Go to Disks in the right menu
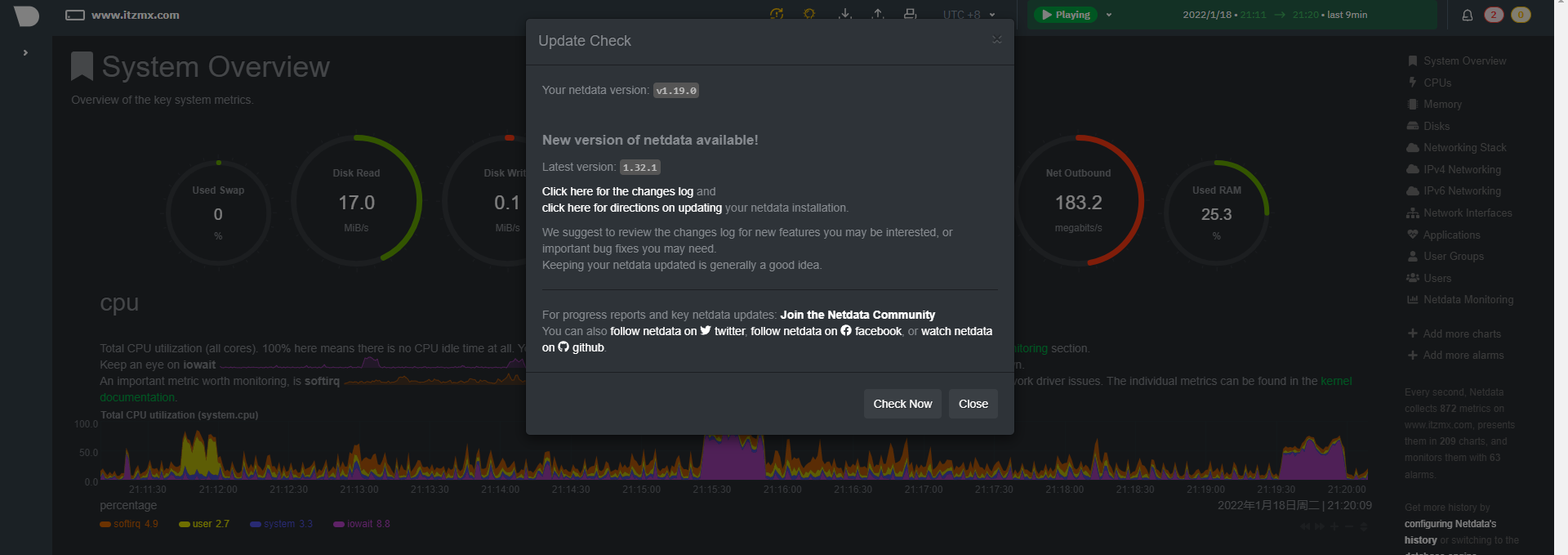Viewport: 1568px width, 555px height. click(1428, 126)
